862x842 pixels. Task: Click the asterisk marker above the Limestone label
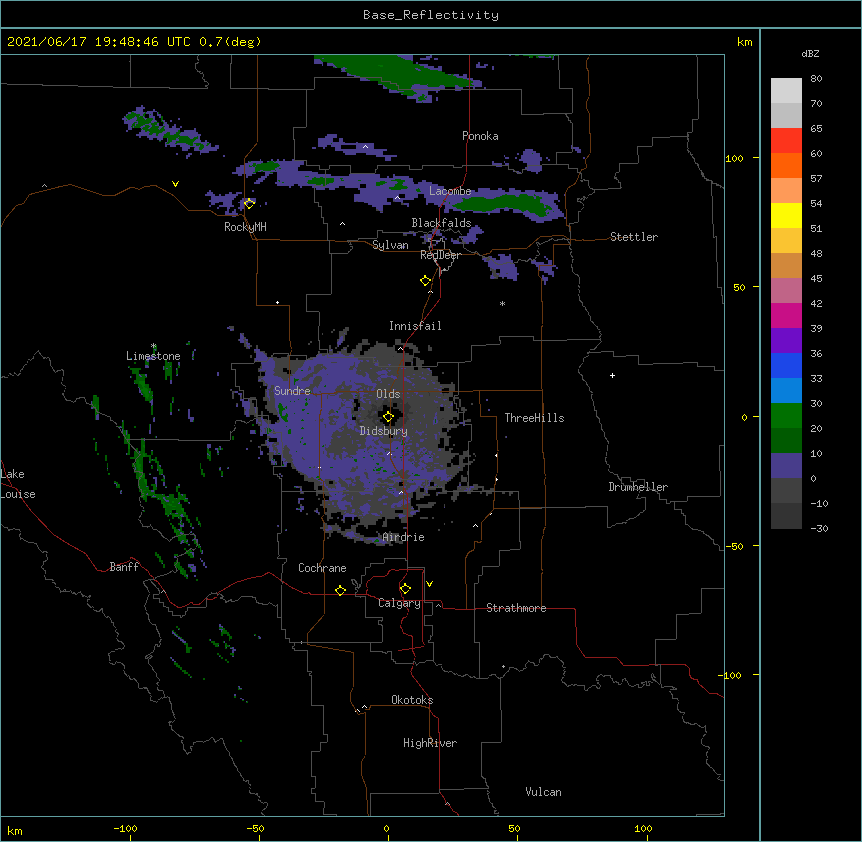point(153,346)
